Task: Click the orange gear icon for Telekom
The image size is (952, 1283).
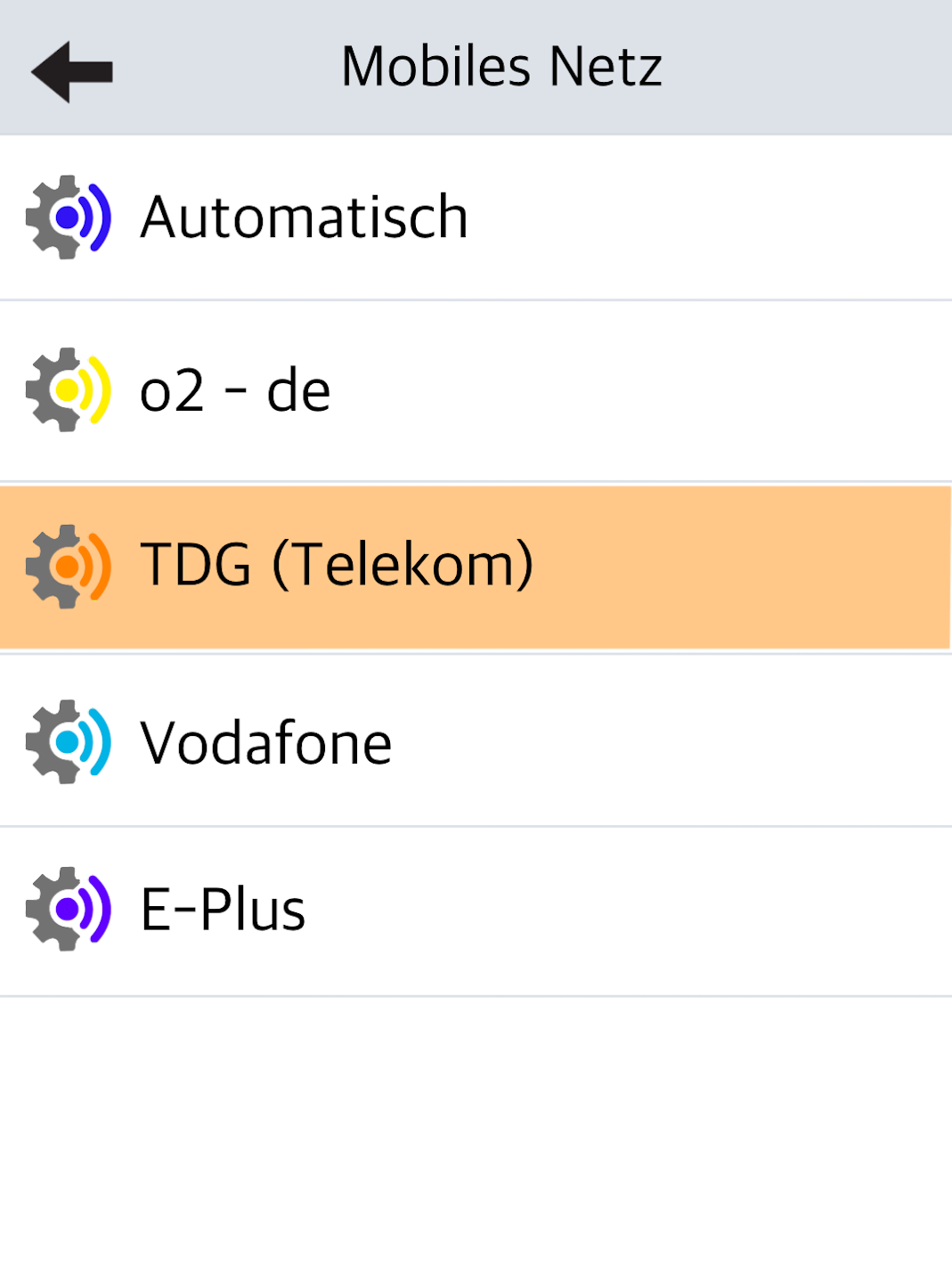Action: (68, 567)
